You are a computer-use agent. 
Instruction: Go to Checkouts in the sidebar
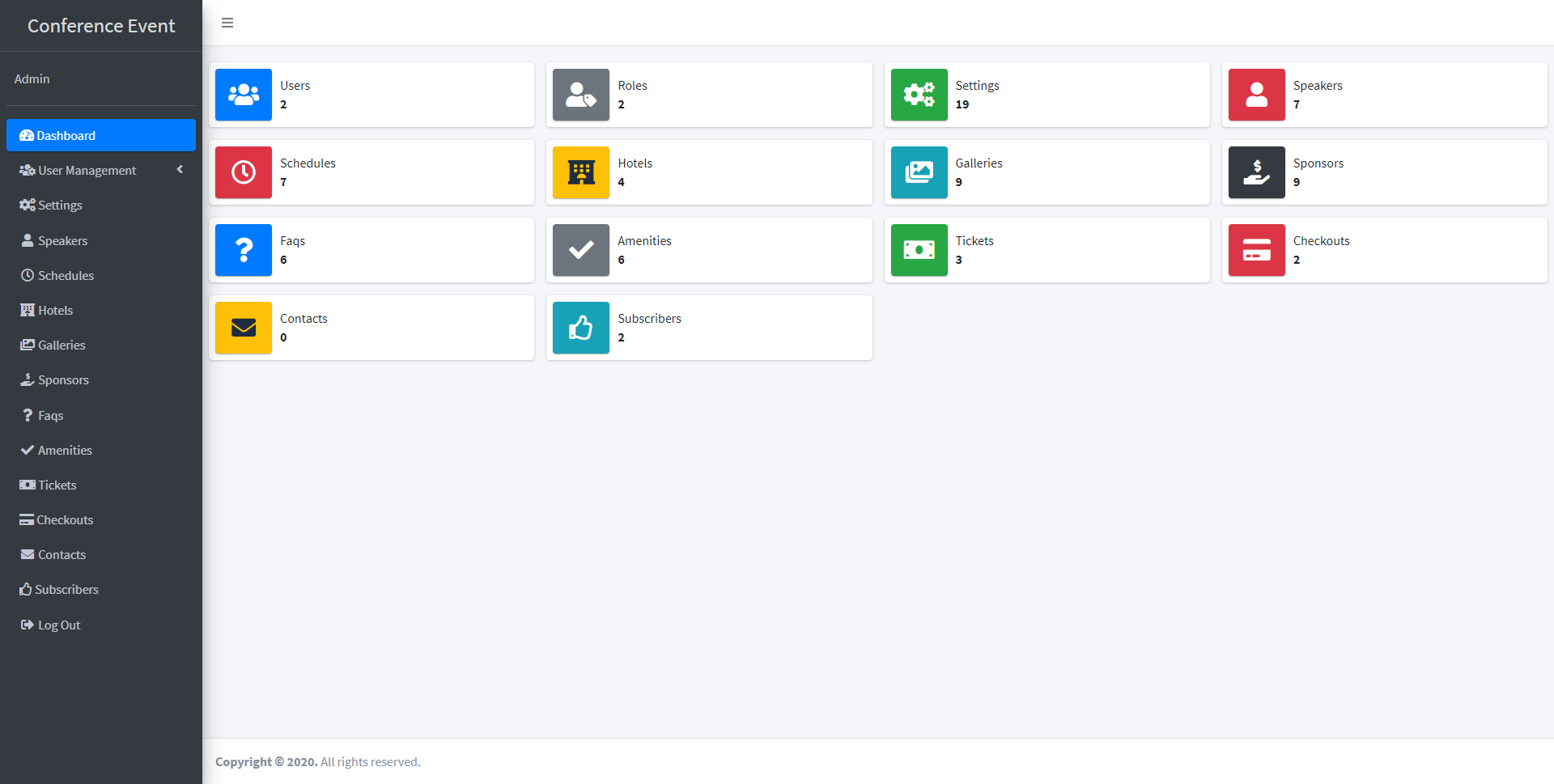[101, 519]
